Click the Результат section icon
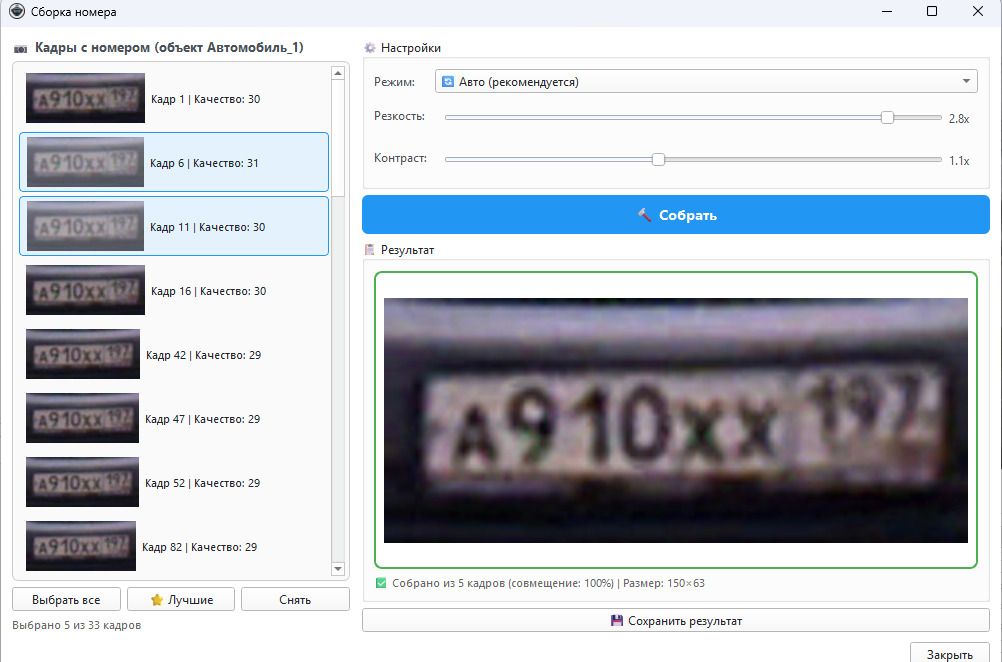The image size is (1002, 662). [370, 249]
